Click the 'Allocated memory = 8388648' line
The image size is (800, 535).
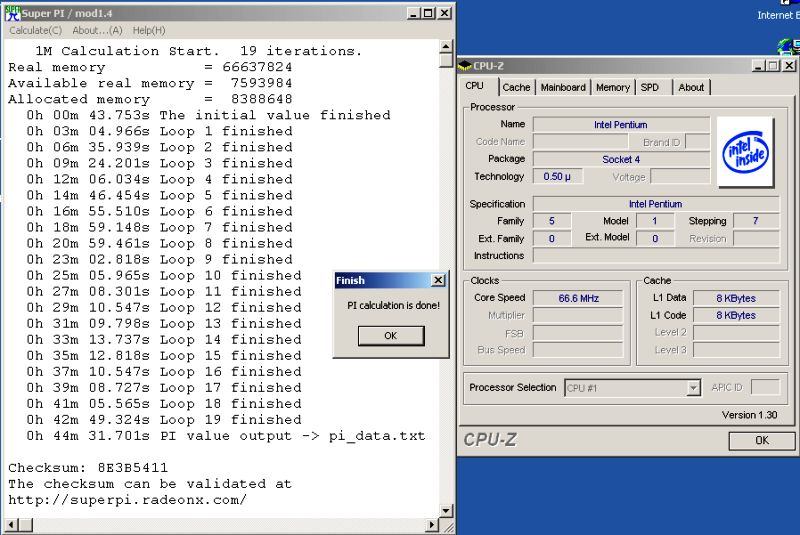point(151,99)
